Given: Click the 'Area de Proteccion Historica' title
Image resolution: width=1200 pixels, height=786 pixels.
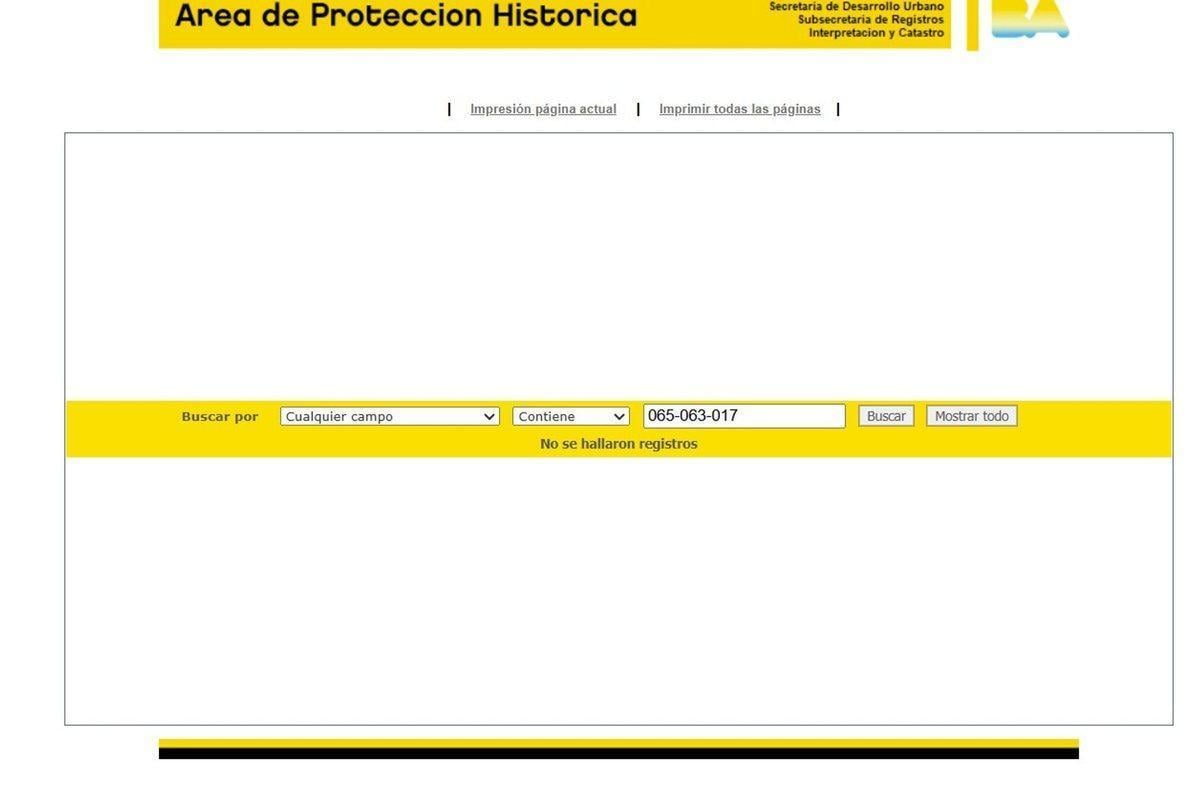Looking at the screenshot, I should click(406, 15).
